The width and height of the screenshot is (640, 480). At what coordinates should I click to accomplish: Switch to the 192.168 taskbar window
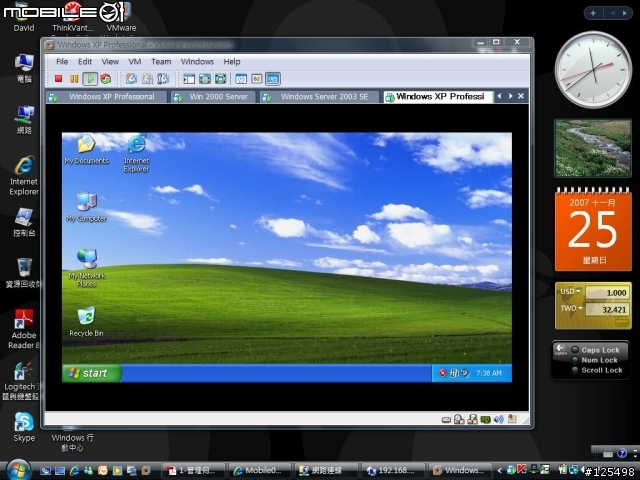pos(392,471)
